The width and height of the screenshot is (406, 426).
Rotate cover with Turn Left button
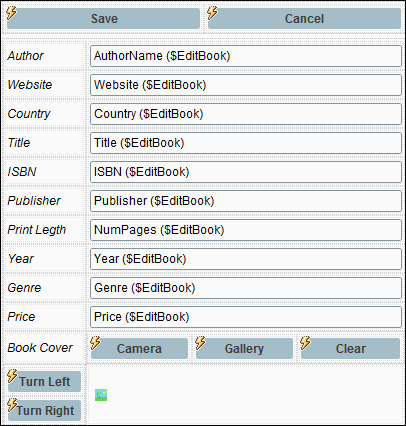click(x=44, y=381)
